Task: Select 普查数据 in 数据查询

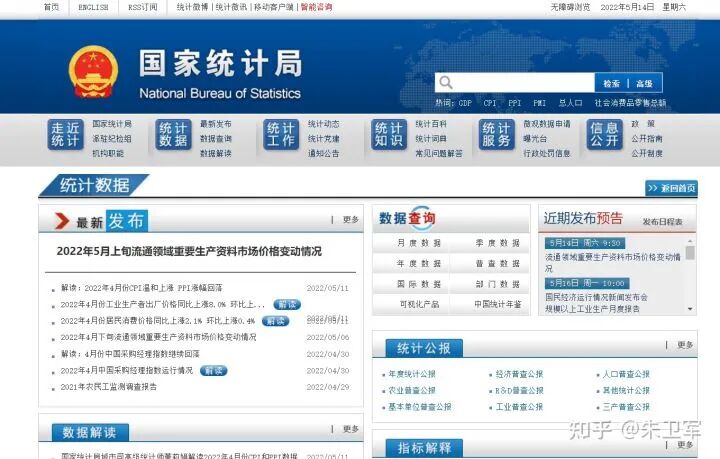Action: 498,263
